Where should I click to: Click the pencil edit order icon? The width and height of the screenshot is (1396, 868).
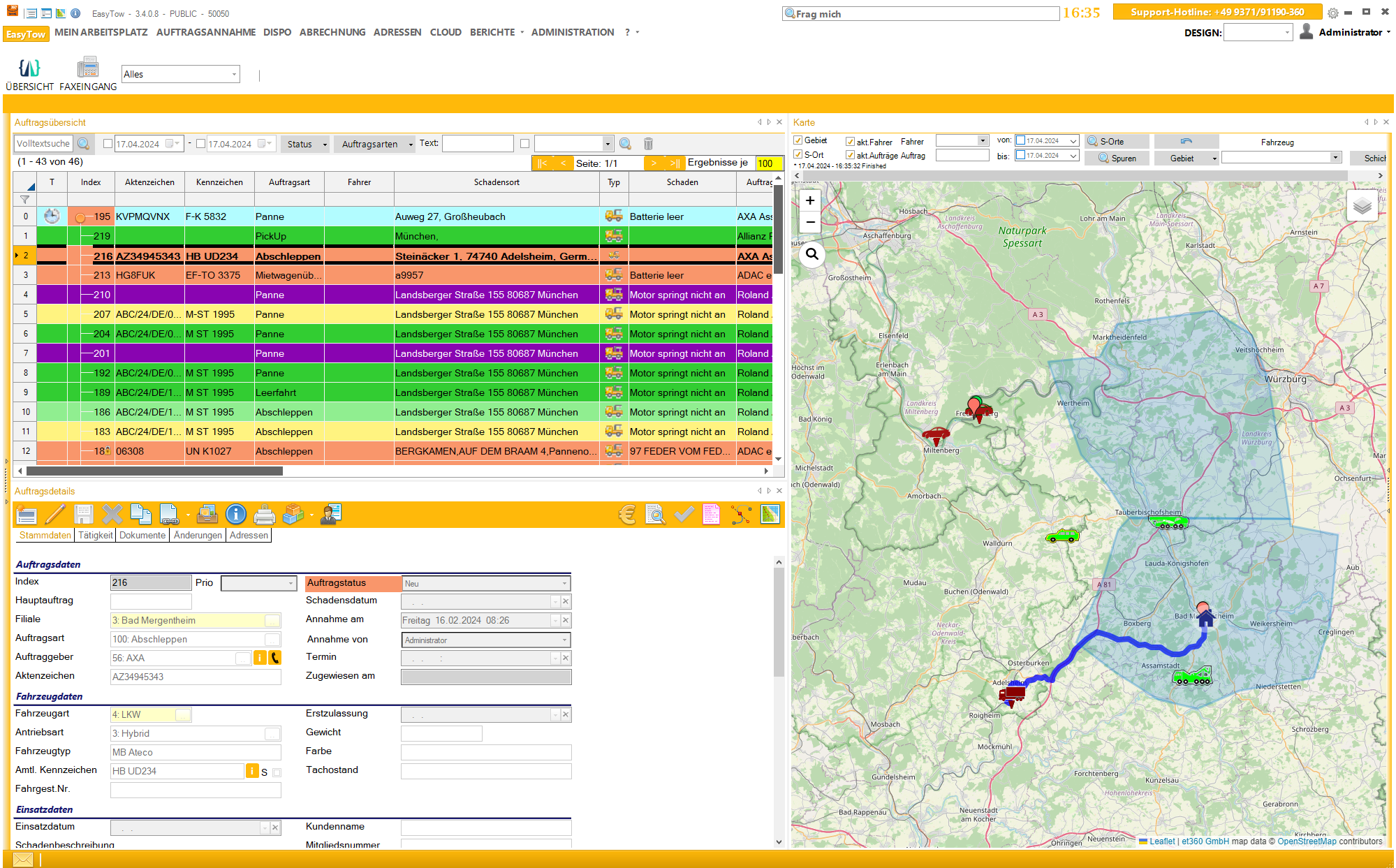55,515
